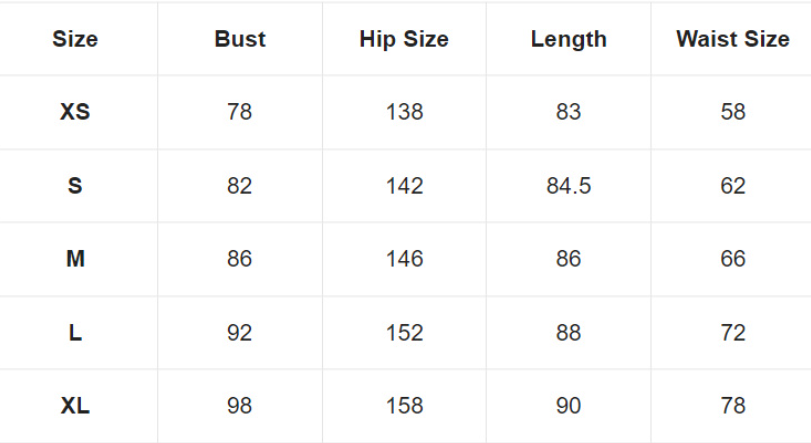This screenshot has height=443, width=811.
Task: Click the Bust column header
Action: [x=240, y=40]
